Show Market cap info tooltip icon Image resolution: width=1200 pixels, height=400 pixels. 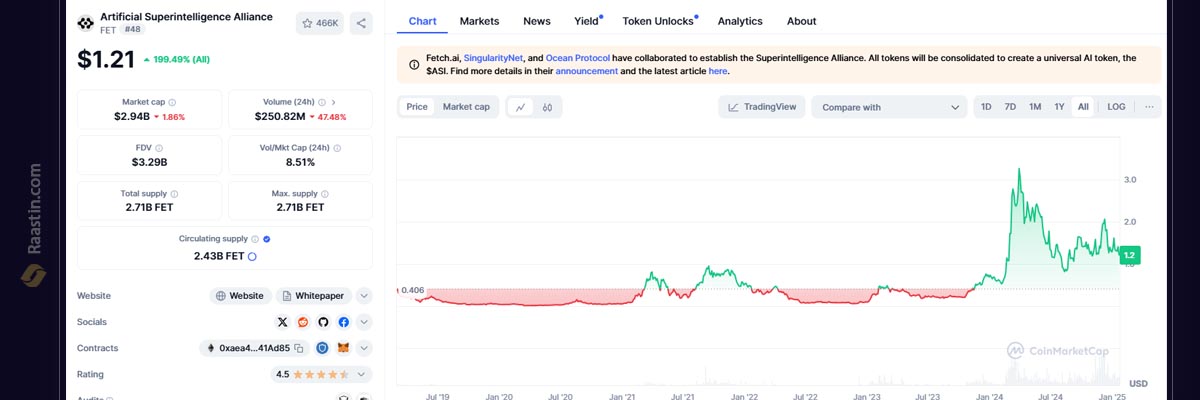coord(172,102)
